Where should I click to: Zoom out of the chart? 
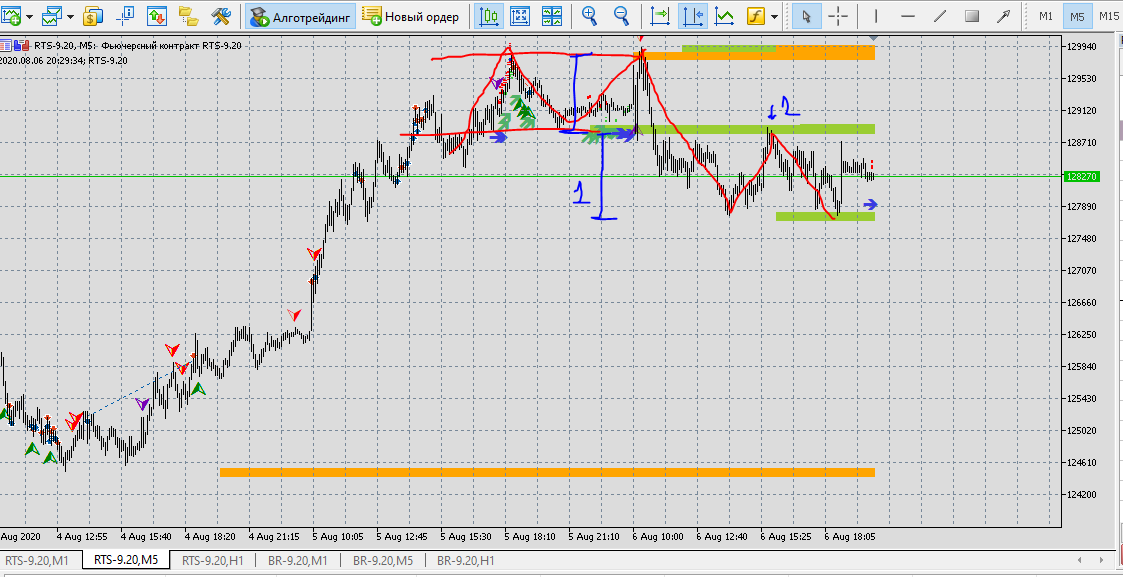point(622,16)
